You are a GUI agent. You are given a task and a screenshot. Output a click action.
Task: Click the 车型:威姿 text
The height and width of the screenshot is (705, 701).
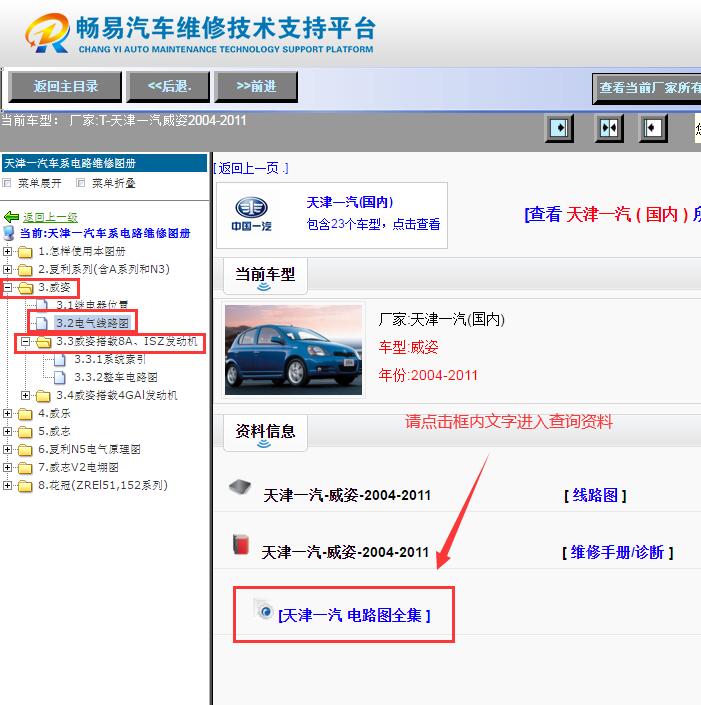coord(408,347)
